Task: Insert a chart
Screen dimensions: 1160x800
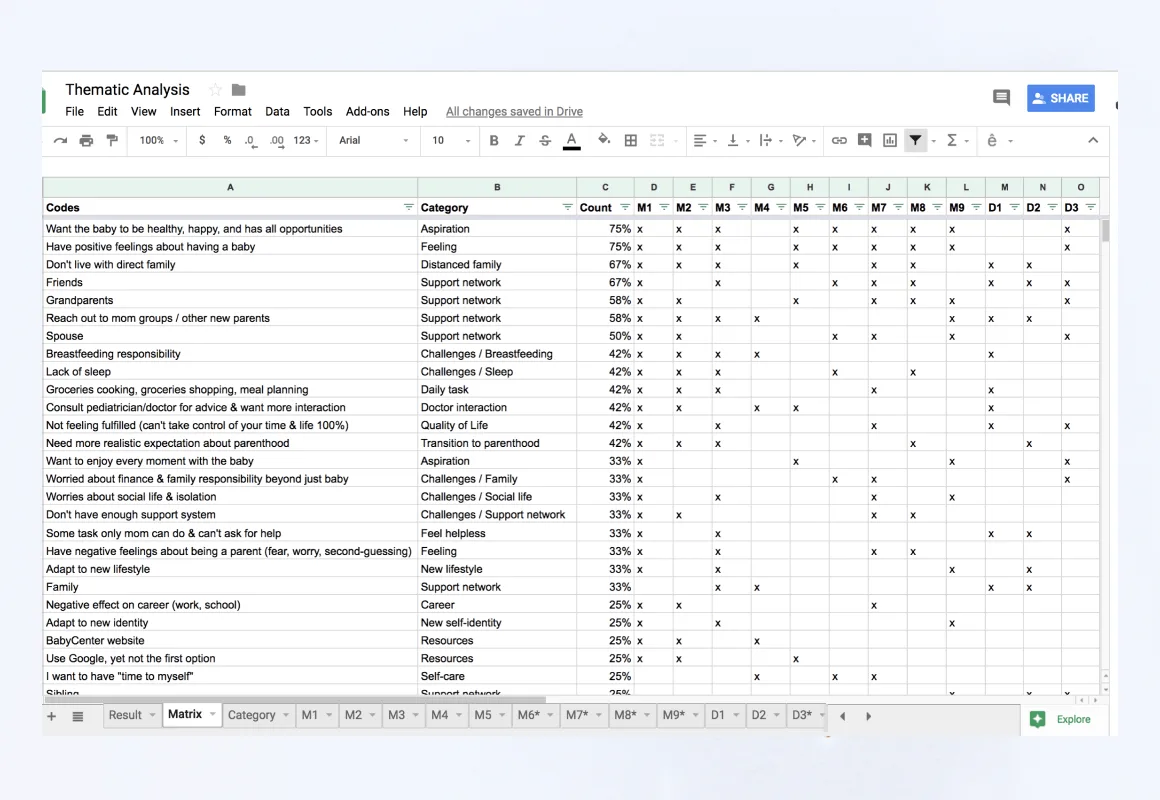Action: pos(889,140)
